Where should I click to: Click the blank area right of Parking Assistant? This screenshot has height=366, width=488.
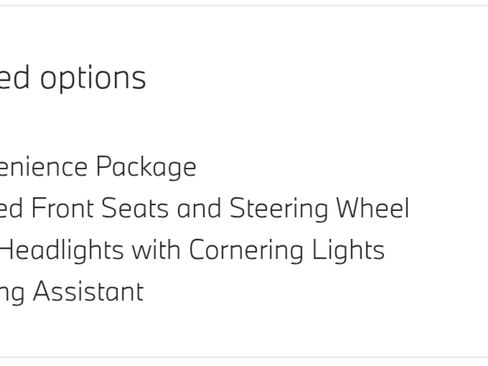click(x=313, y=292)
